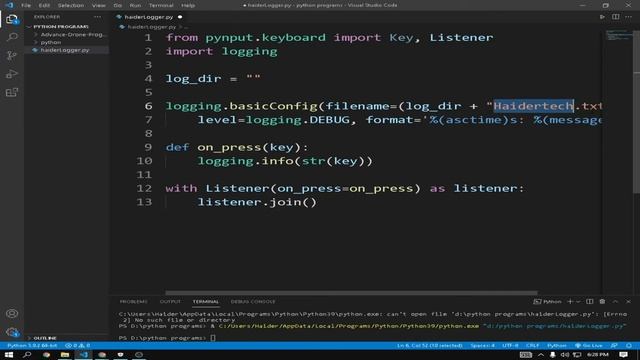Screen dimensions: 640x360
Task: Open the Accounts menu in activity bar
Action: (12, 313)
